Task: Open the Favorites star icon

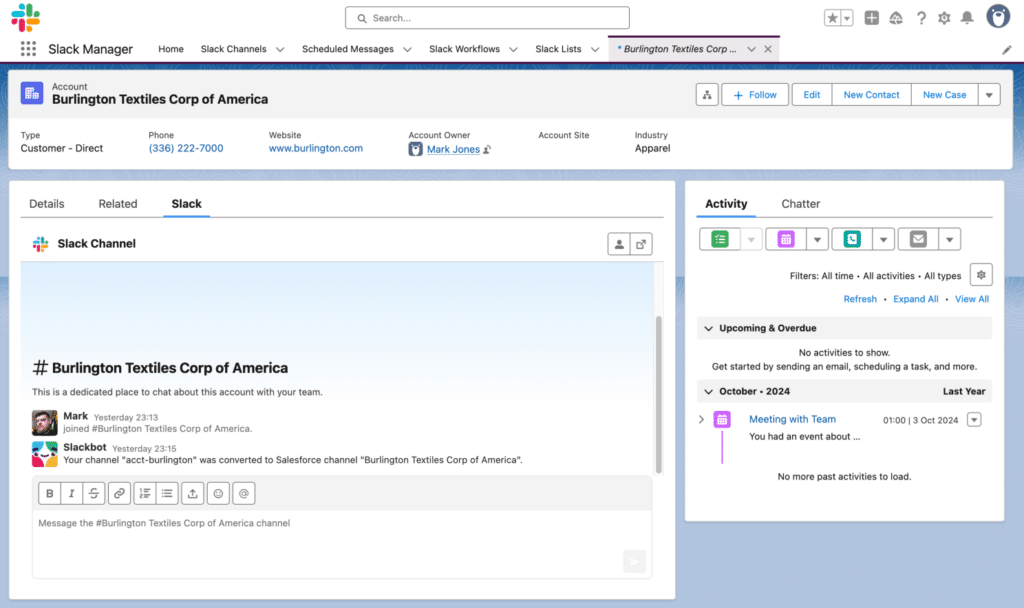Action: (832, 18)
